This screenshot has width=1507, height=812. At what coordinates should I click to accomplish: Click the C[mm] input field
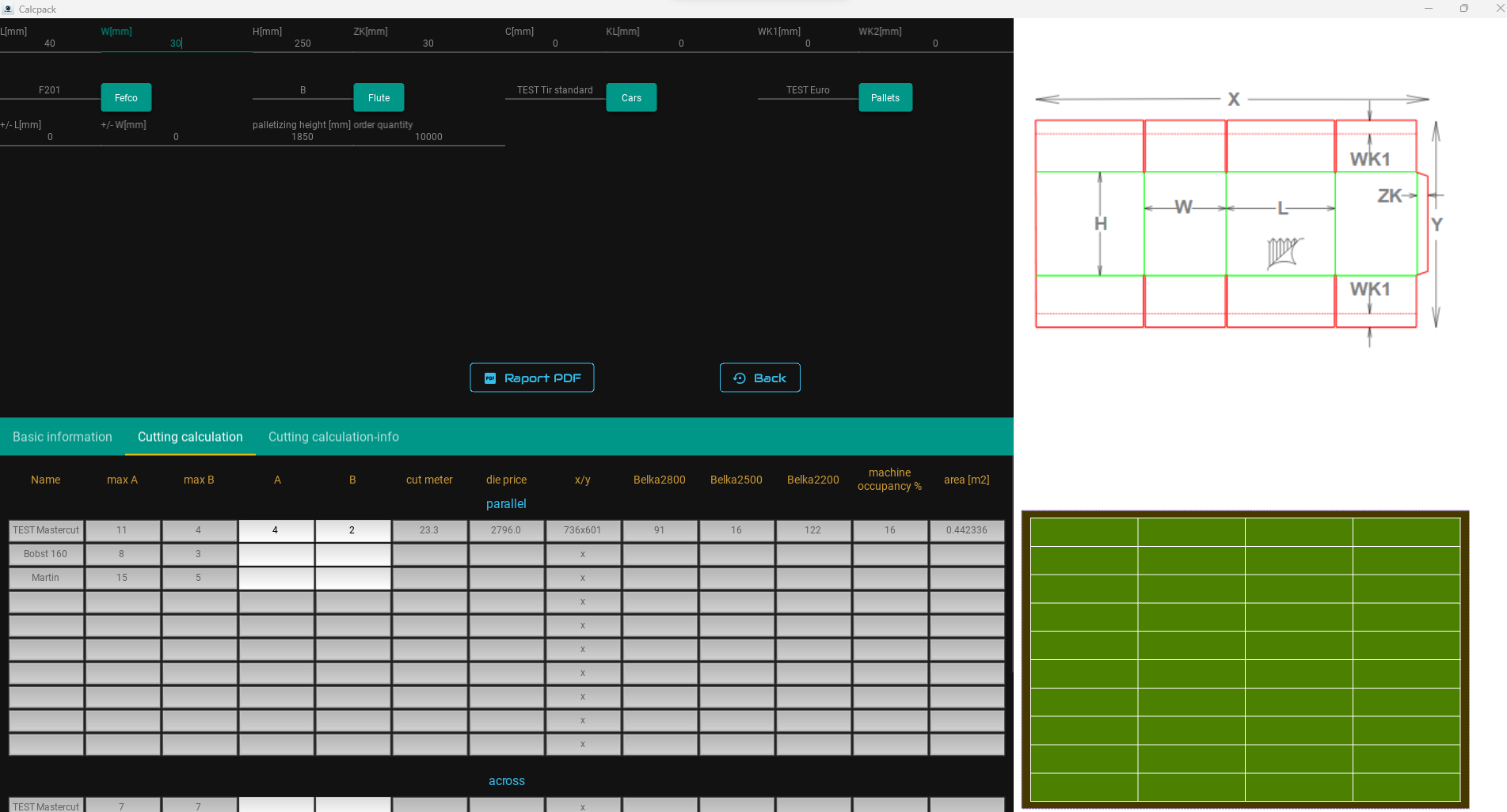point(555,44)
